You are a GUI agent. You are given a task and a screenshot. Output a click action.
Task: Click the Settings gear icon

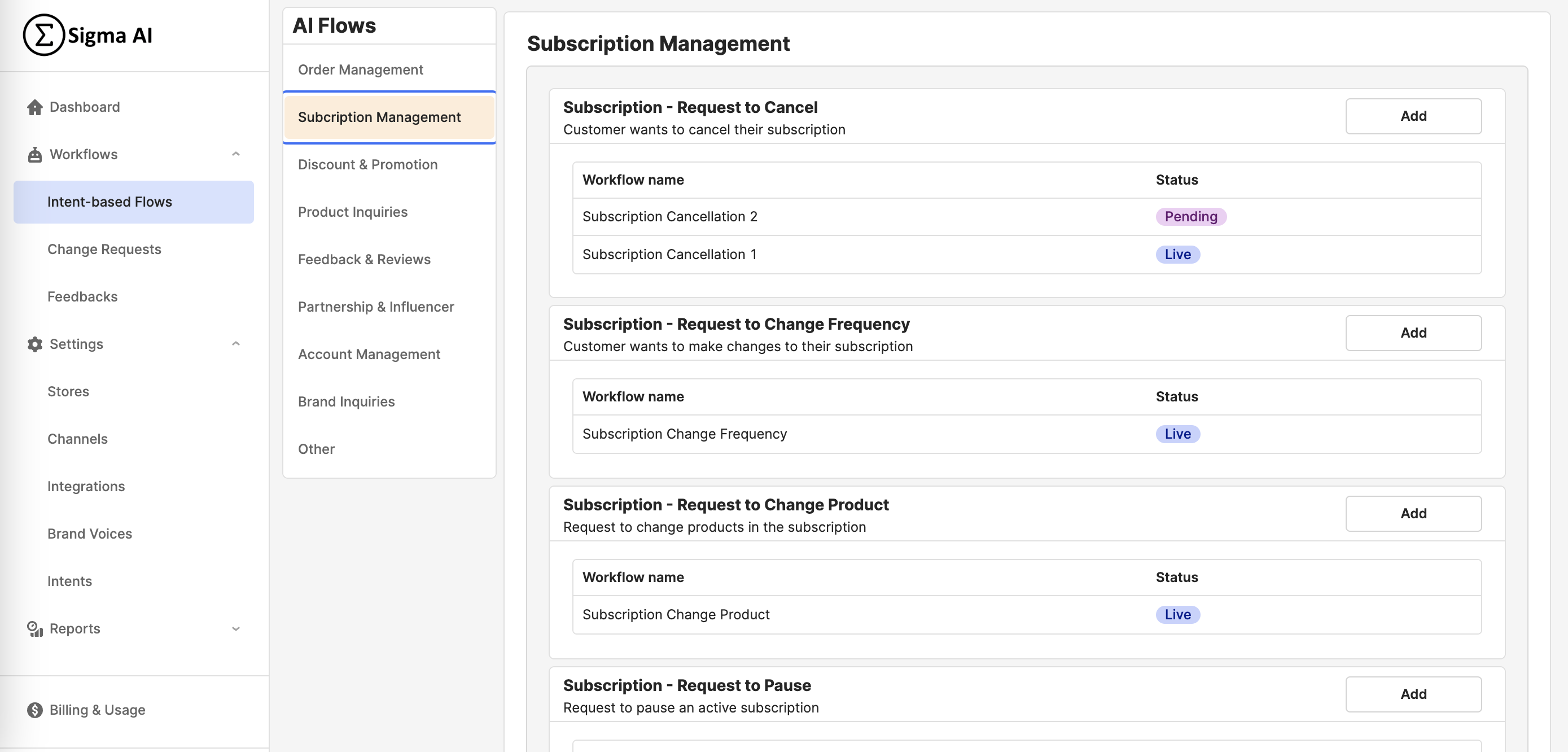[34, 344]
